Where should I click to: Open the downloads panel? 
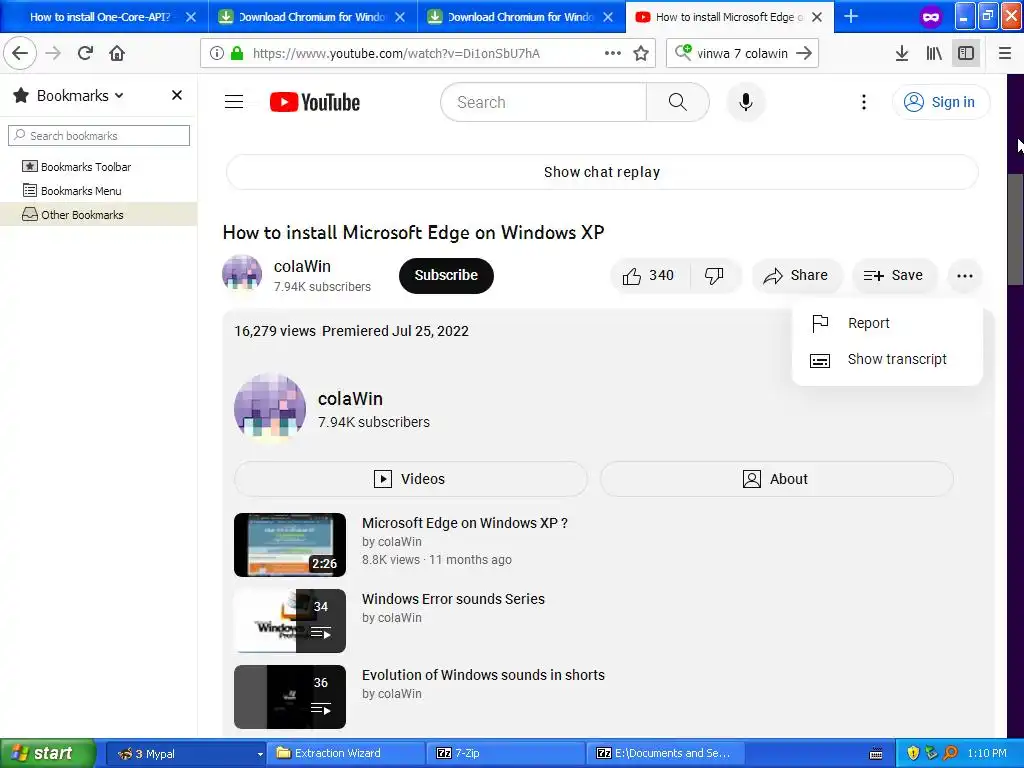[x=901, y=54]
